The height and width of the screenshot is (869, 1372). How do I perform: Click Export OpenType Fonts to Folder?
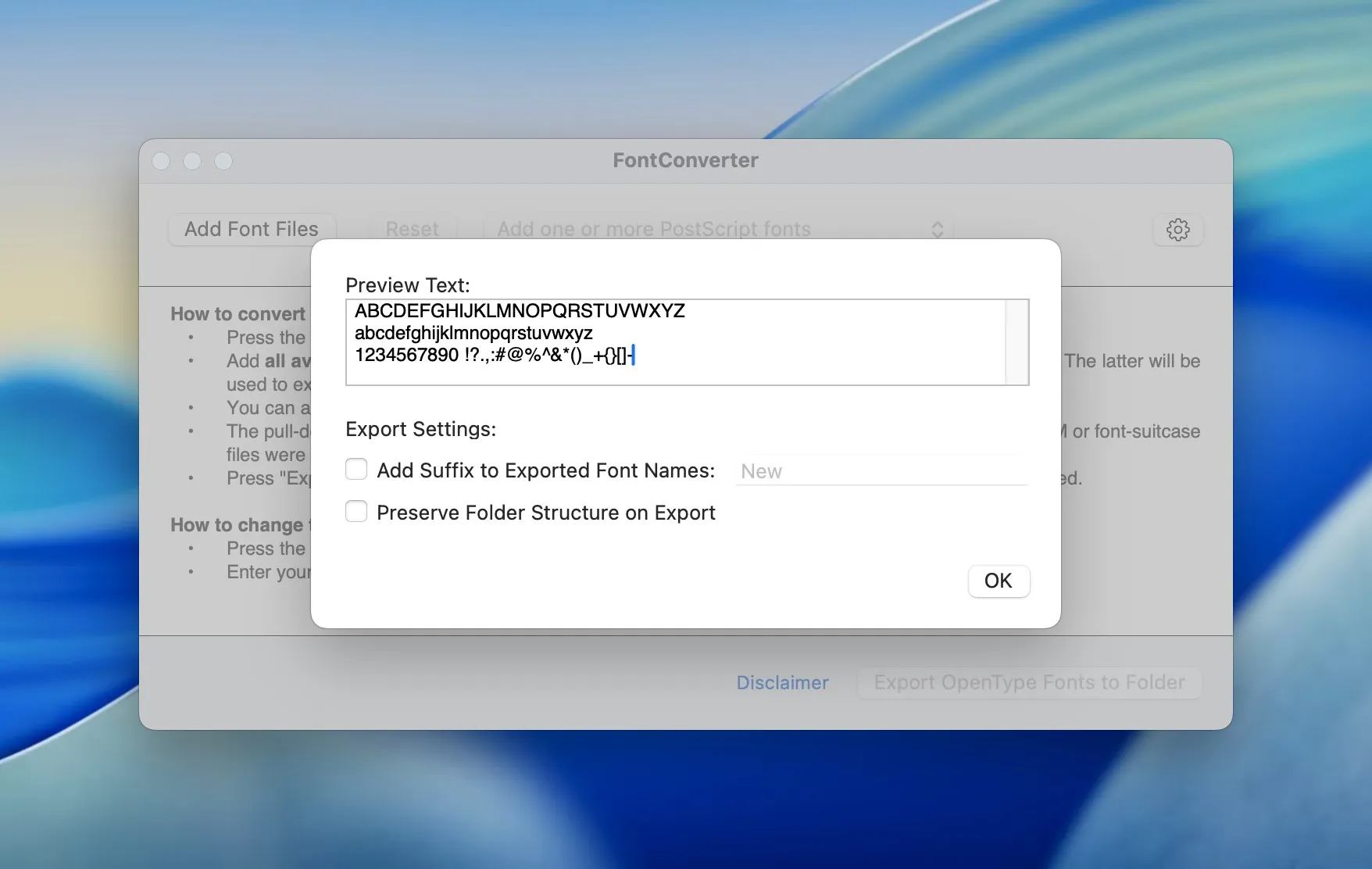tap(1029, 682)
